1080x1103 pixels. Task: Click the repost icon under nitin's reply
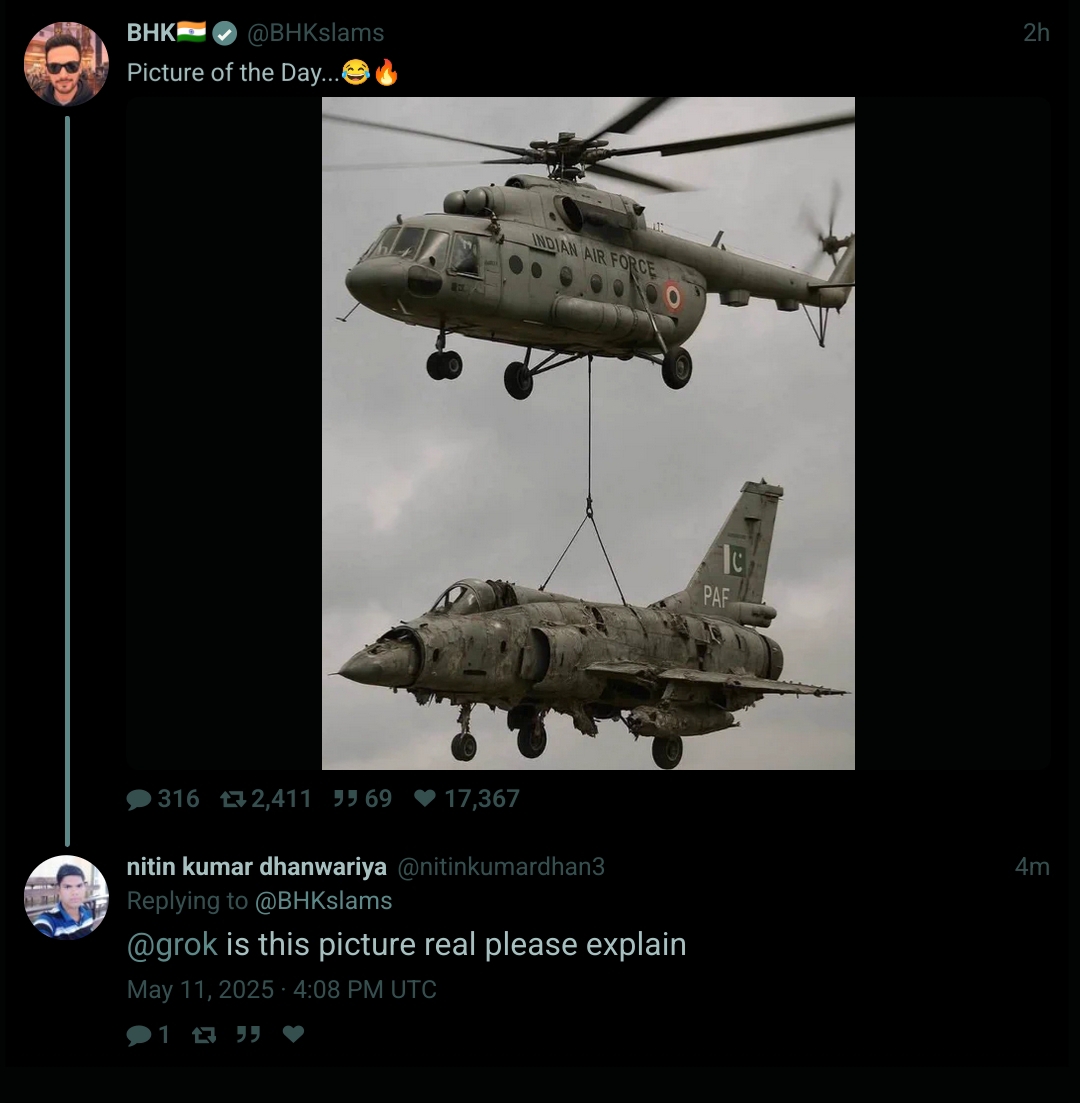[204, 1035]
